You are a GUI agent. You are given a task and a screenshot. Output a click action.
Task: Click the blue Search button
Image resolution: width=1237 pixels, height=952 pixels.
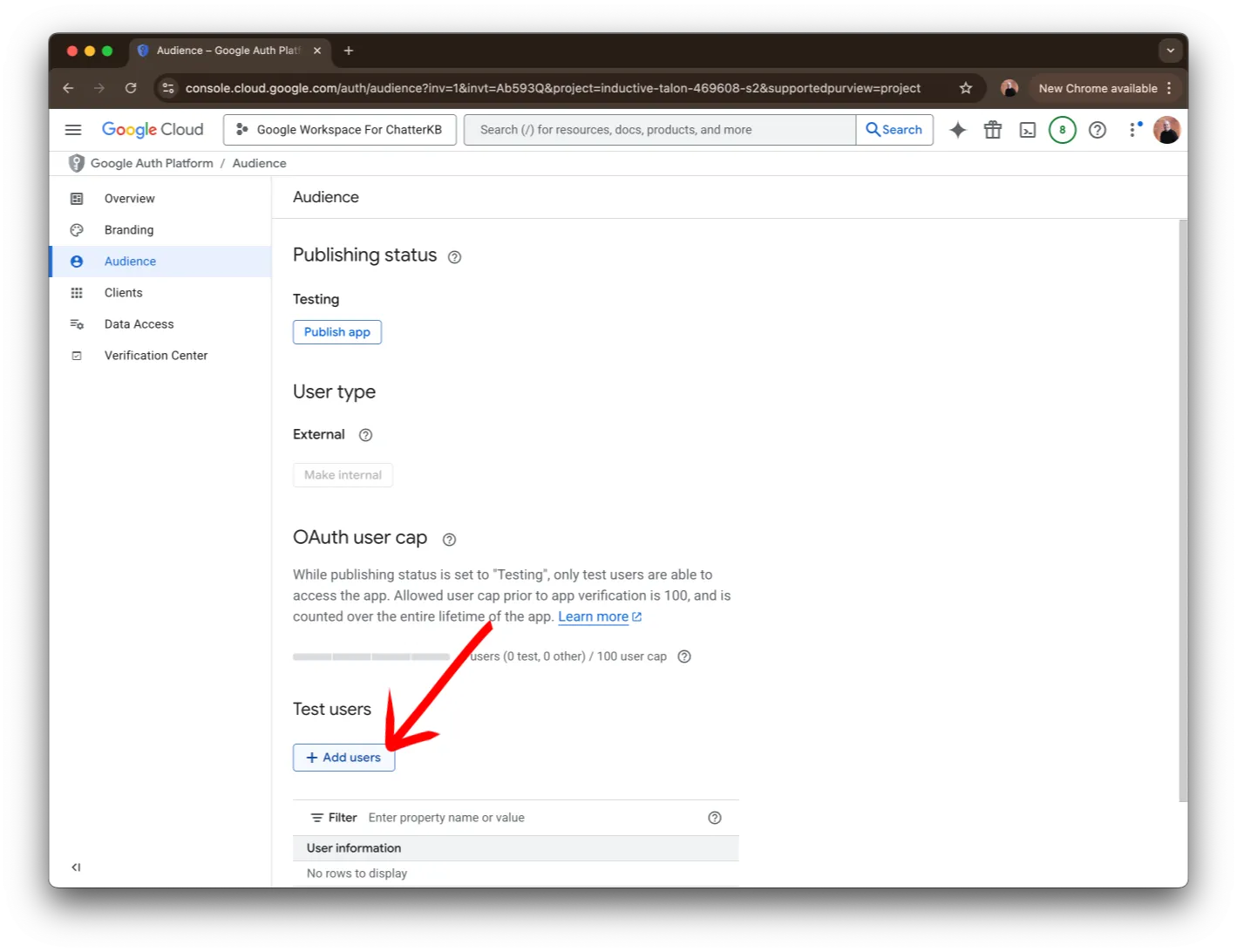pos(894,130)
